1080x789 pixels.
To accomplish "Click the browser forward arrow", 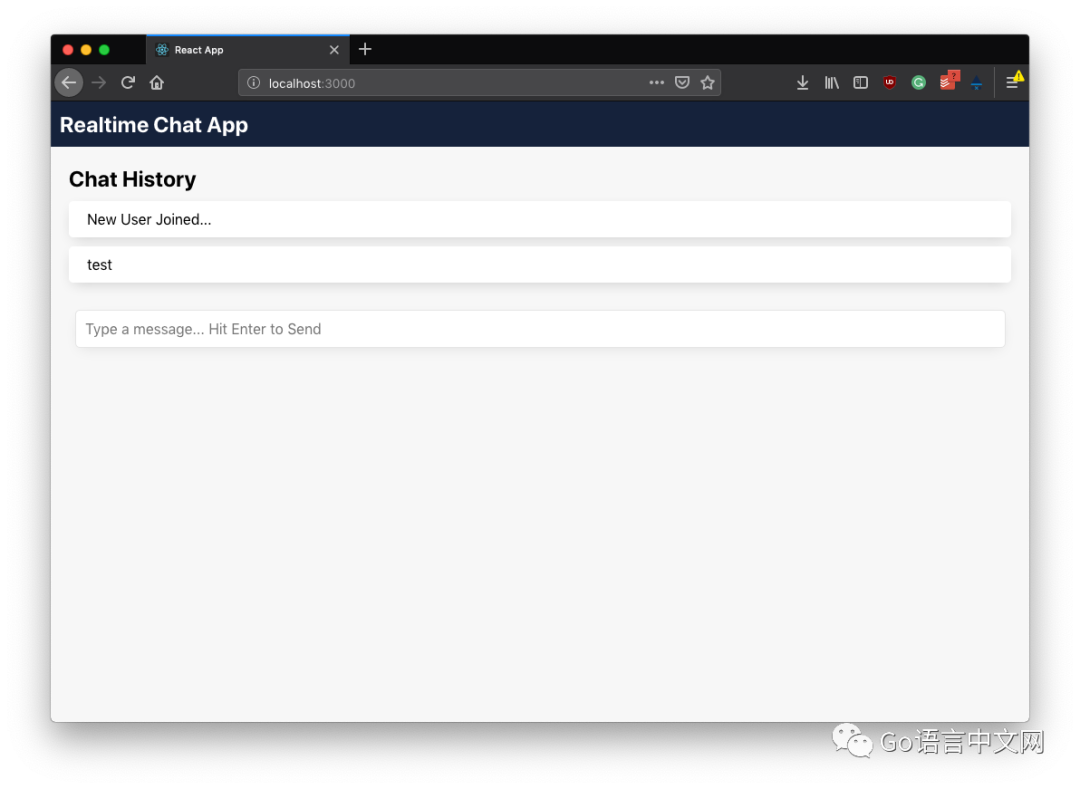I will 98,83.
